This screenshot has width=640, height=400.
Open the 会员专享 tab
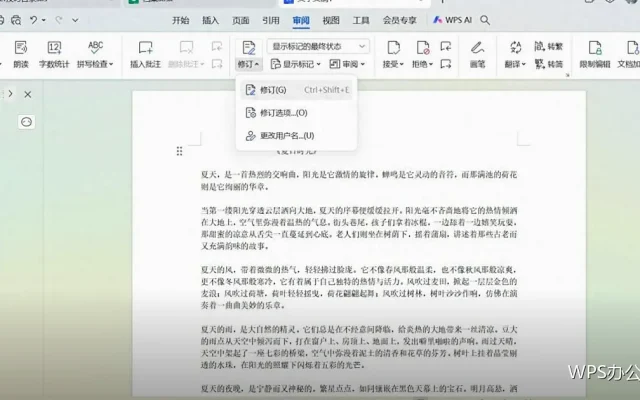(x=400, y=20)
